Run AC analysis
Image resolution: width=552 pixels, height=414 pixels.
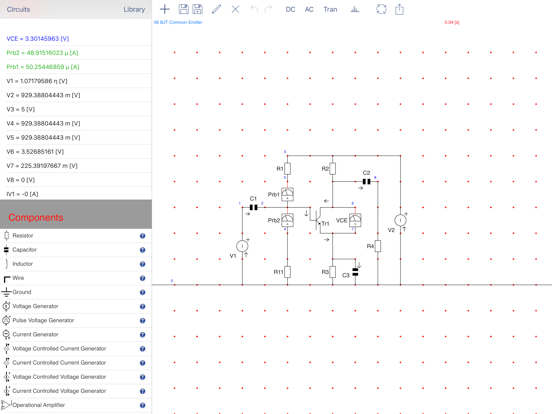tap(309, 10)
